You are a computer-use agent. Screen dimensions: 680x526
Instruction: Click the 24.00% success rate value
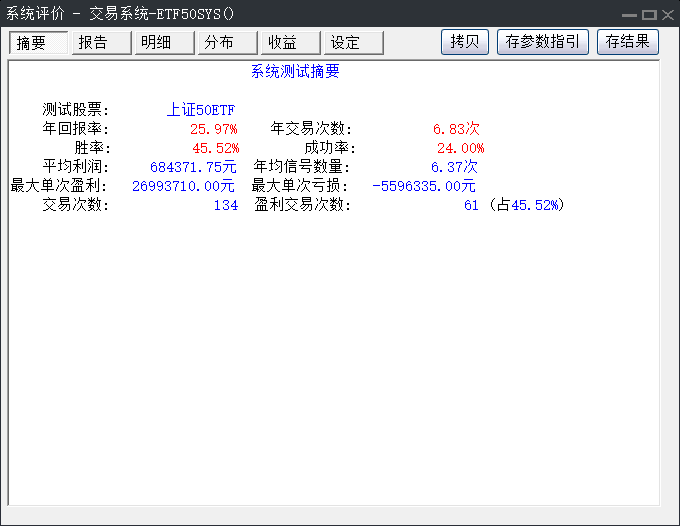pos(460,148)
